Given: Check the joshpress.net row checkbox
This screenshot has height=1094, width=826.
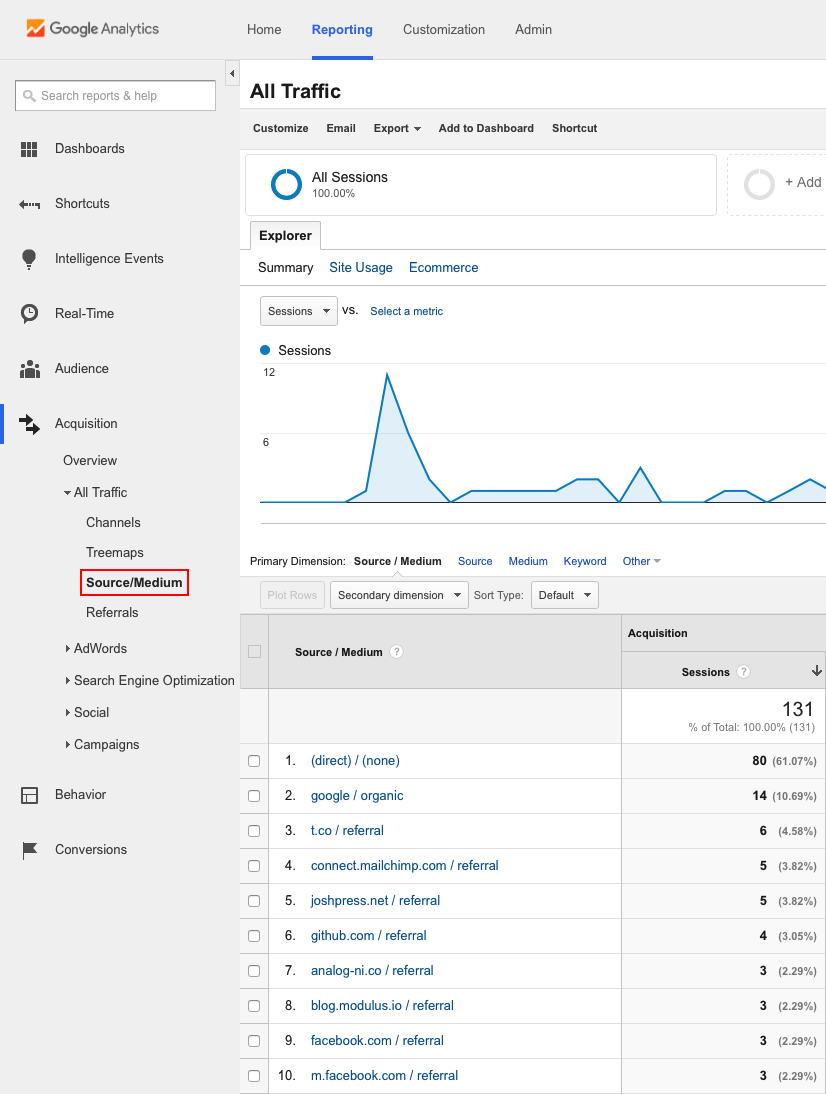Looking at the screenshot, I should 254,901.
